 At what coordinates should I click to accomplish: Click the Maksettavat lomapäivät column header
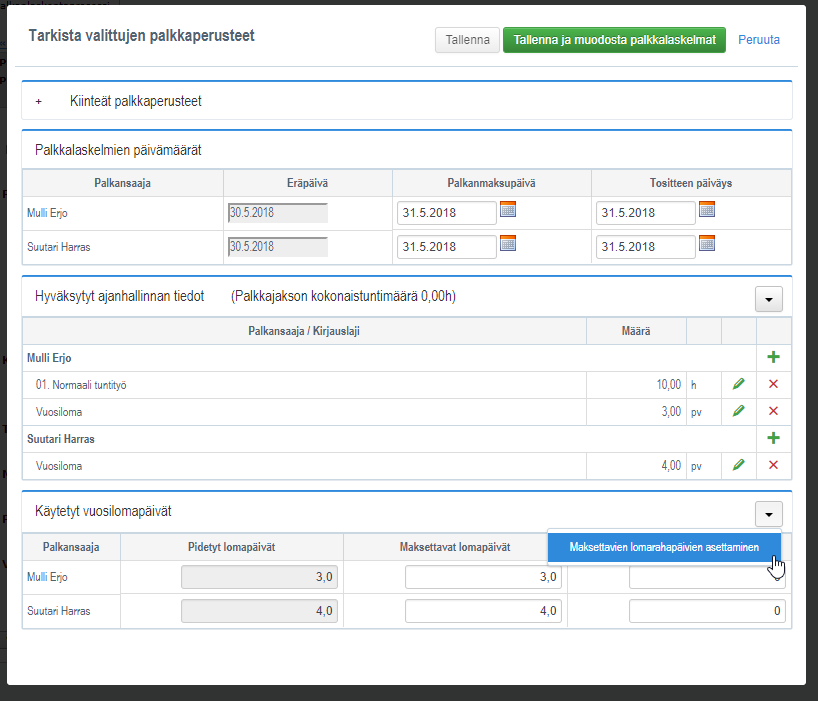pyautogui.click(x=455, y=547)
